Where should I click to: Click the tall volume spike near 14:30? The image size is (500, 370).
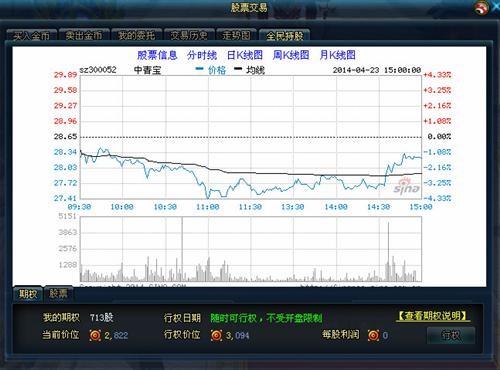click(x=388, y=252)
